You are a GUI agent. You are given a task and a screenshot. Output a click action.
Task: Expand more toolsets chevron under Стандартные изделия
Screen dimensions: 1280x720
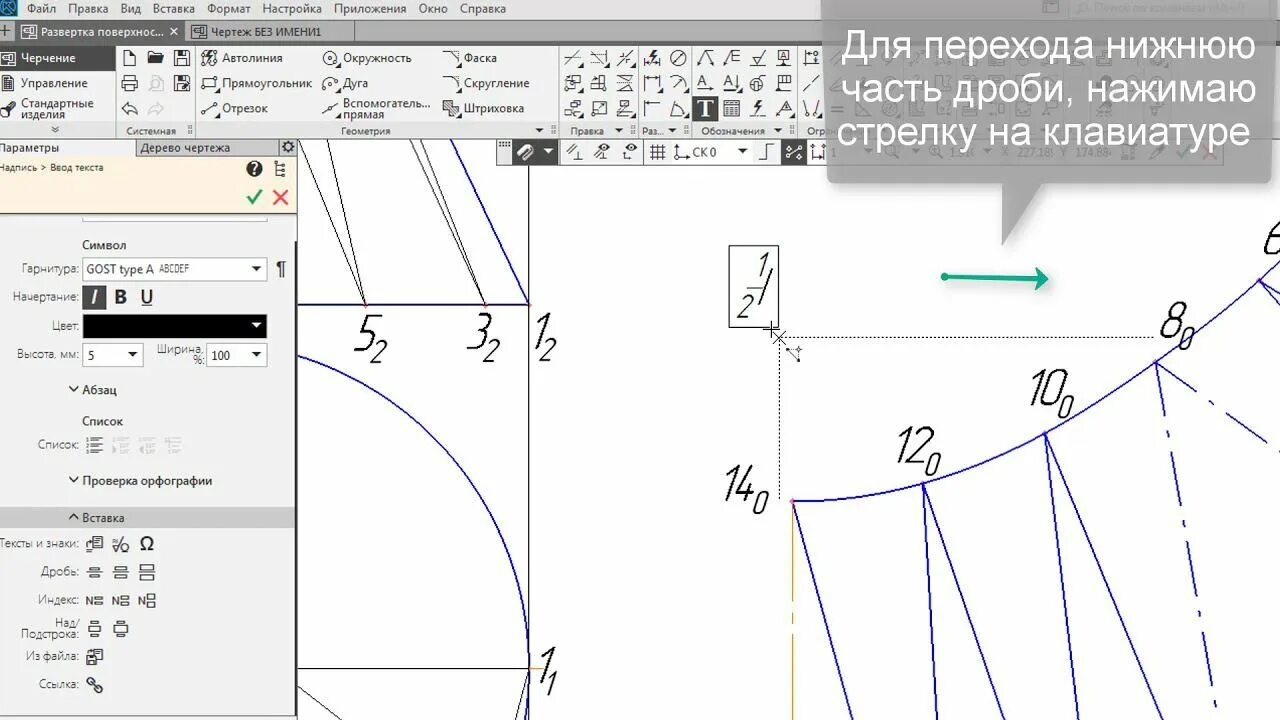point(55,130)
